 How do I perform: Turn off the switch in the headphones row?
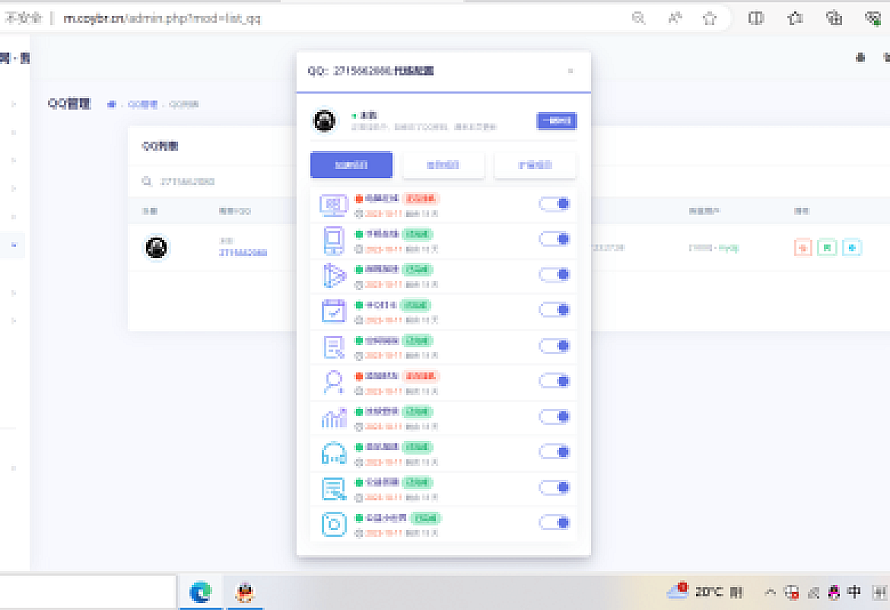click(554, 452)
